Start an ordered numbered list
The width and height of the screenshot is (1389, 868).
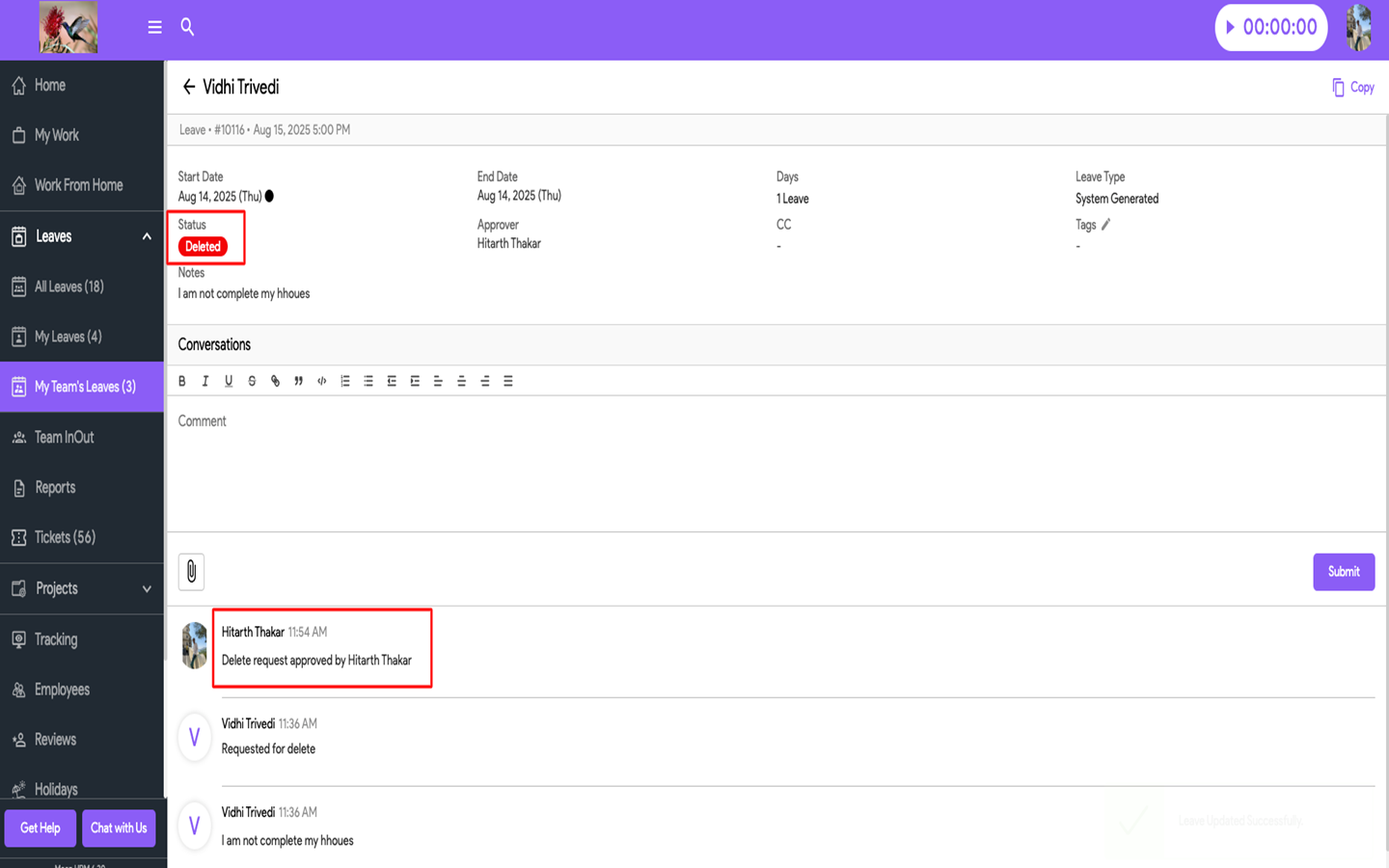click(345, 381)
